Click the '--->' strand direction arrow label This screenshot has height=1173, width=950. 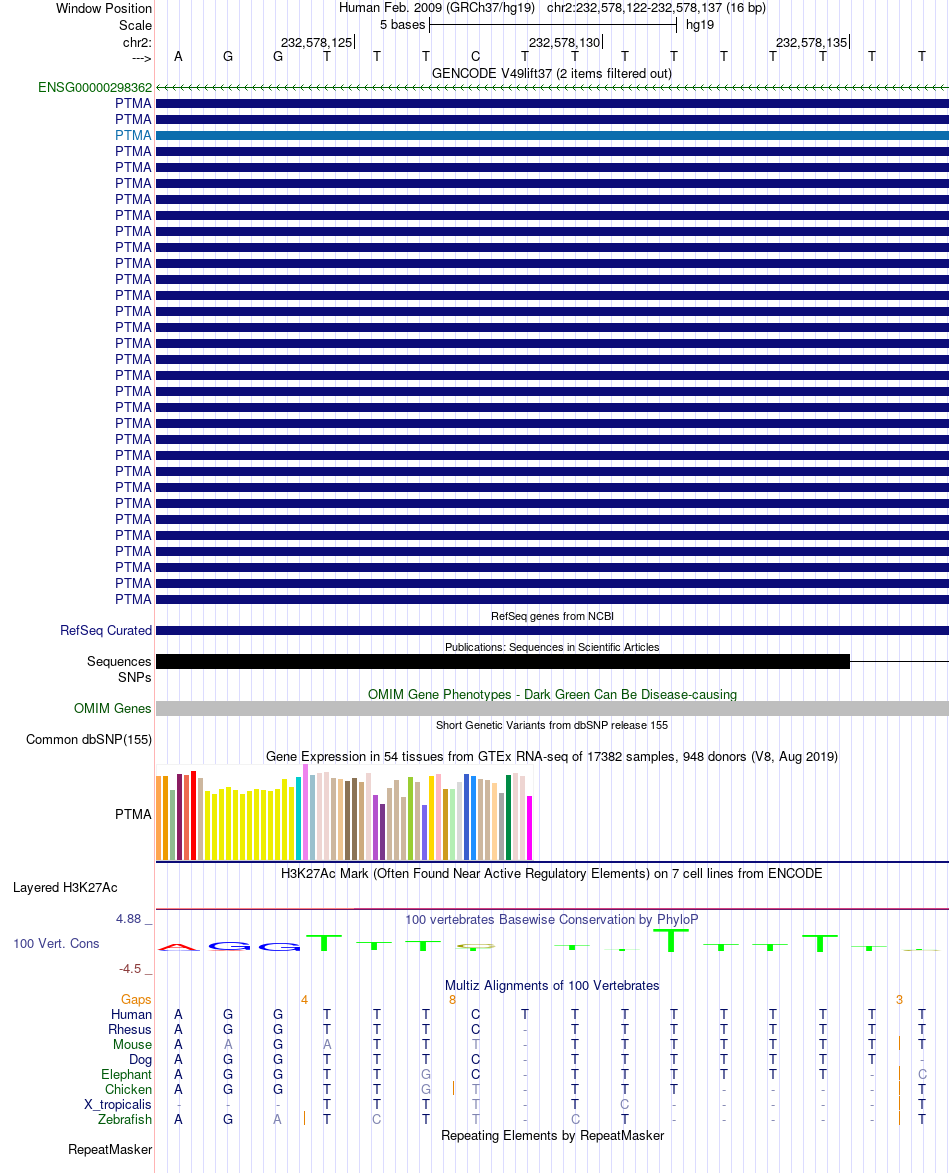[141, 58]
